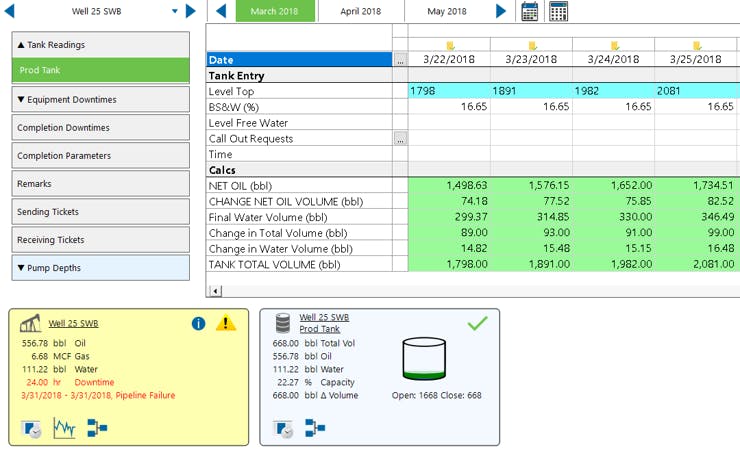Click note flag icon above 3/25/2018
This screenshot has height=449, width=740.
[697, 45]
